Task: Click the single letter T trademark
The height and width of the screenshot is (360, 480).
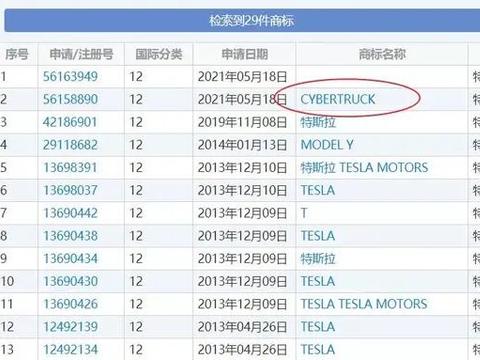Action: click(304, 213)
